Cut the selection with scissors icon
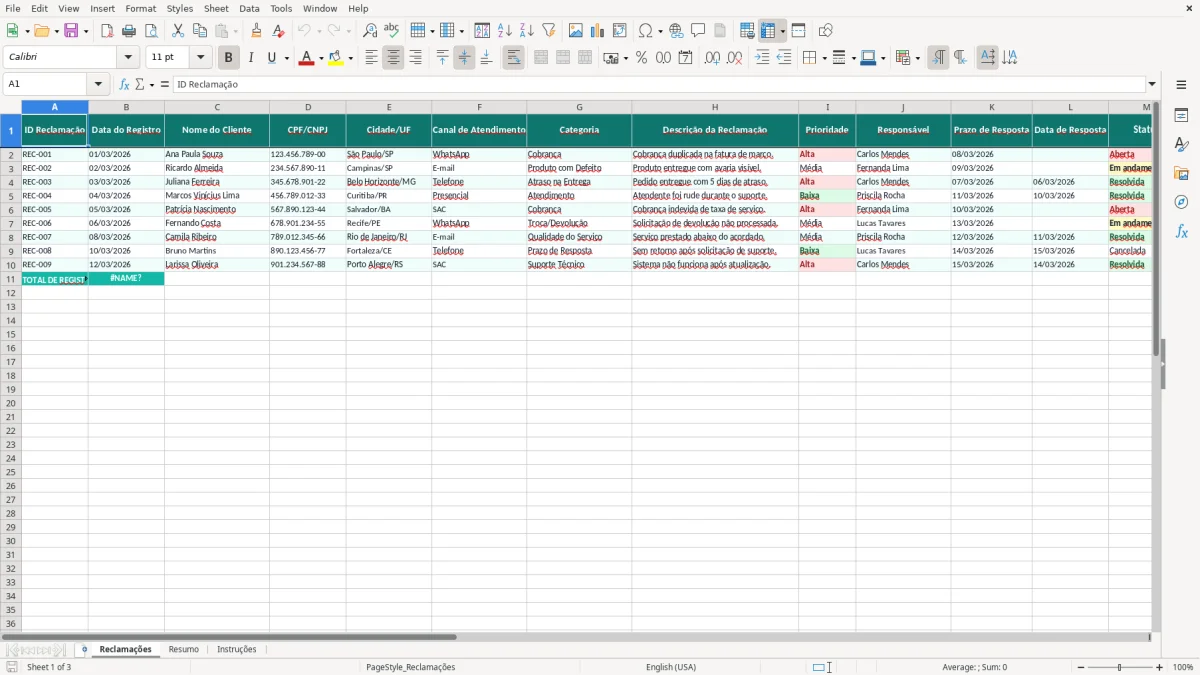The width and height of the screenshot is (1200, 675). (x=178, y=31)
